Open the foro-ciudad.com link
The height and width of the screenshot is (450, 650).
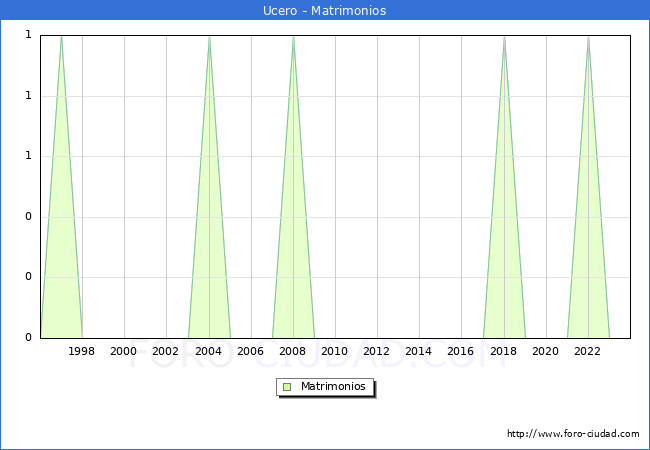click(x=573, y=434)
